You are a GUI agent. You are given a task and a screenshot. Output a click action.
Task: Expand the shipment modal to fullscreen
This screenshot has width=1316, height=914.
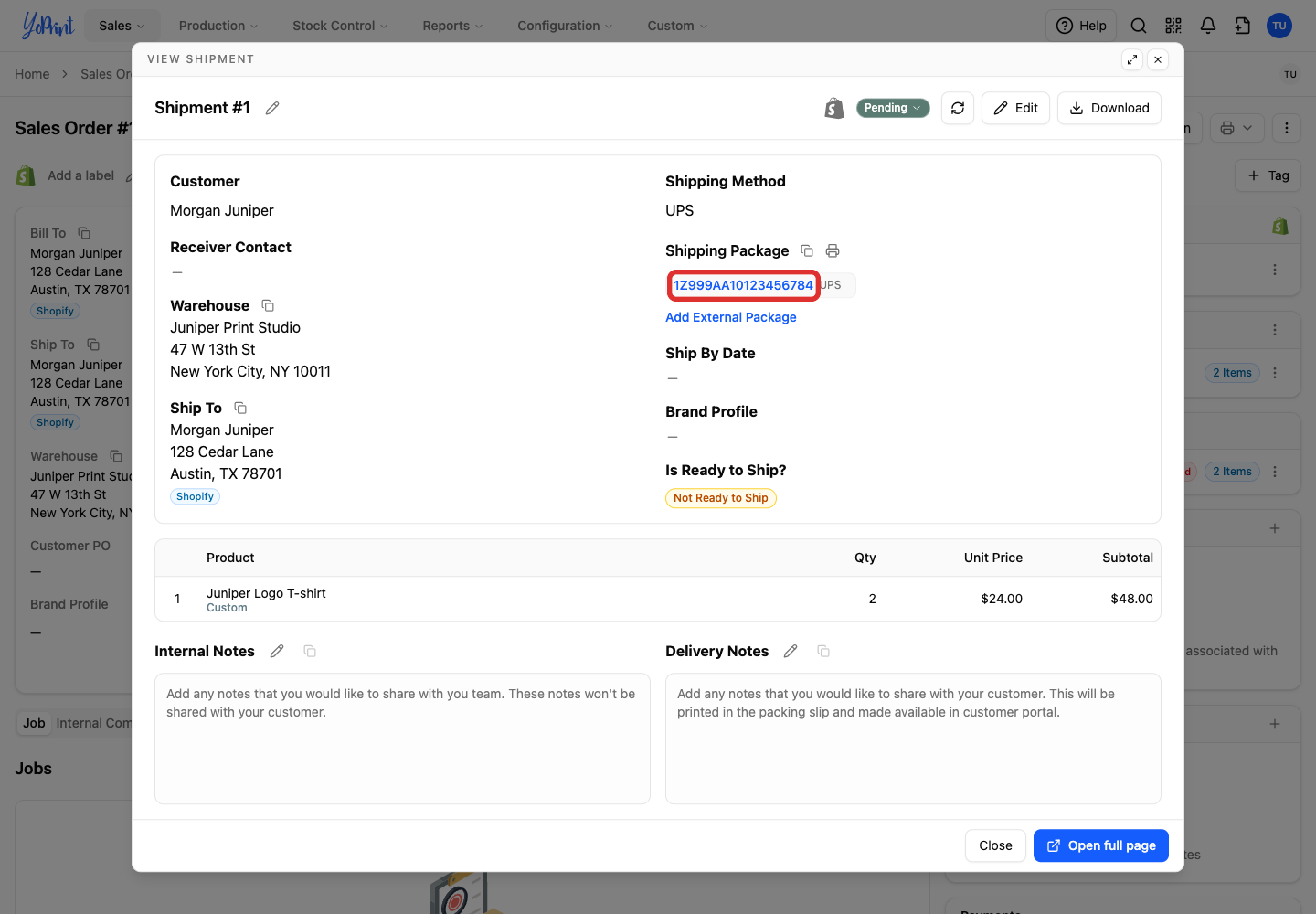[1132, 59]
